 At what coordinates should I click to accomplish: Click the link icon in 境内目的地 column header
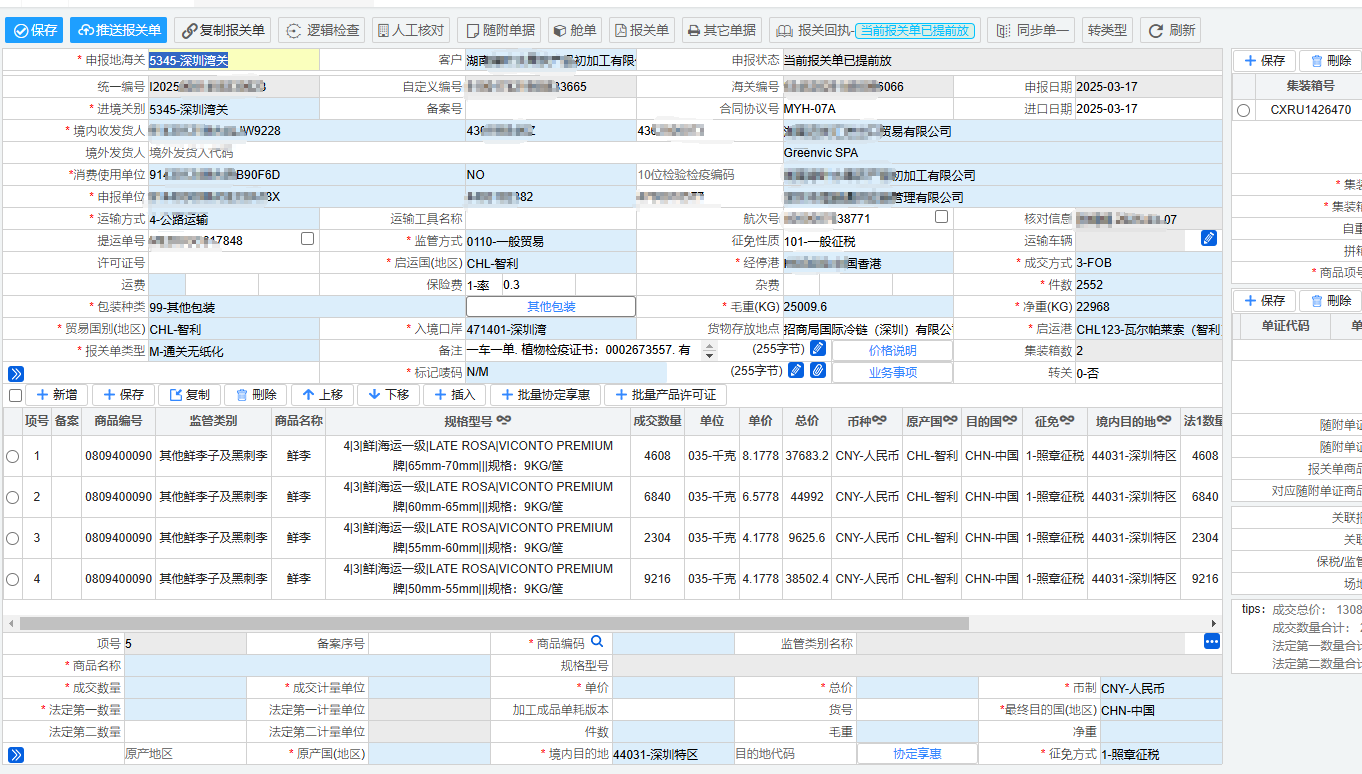point(1166,420)
